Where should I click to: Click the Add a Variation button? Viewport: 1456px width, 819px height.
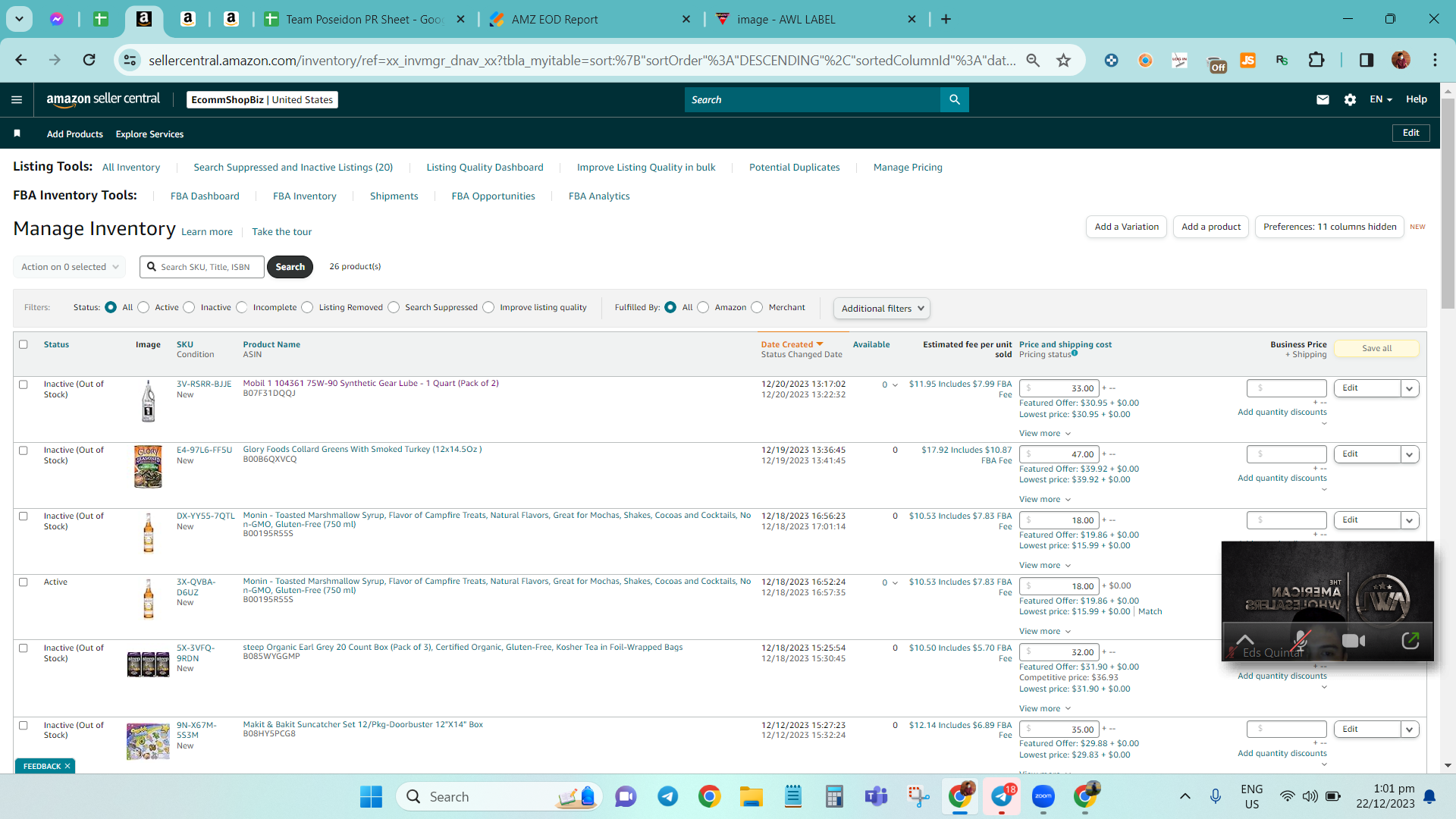click(x=1127, y=227)
